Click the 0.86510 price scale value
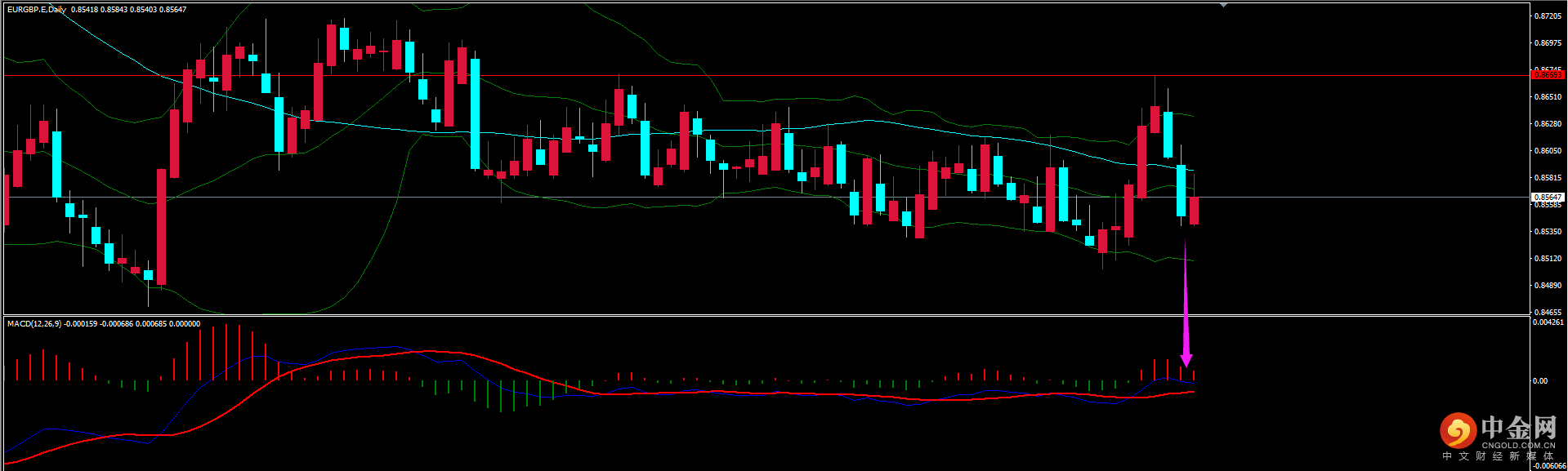 [x=1547, y=97]
